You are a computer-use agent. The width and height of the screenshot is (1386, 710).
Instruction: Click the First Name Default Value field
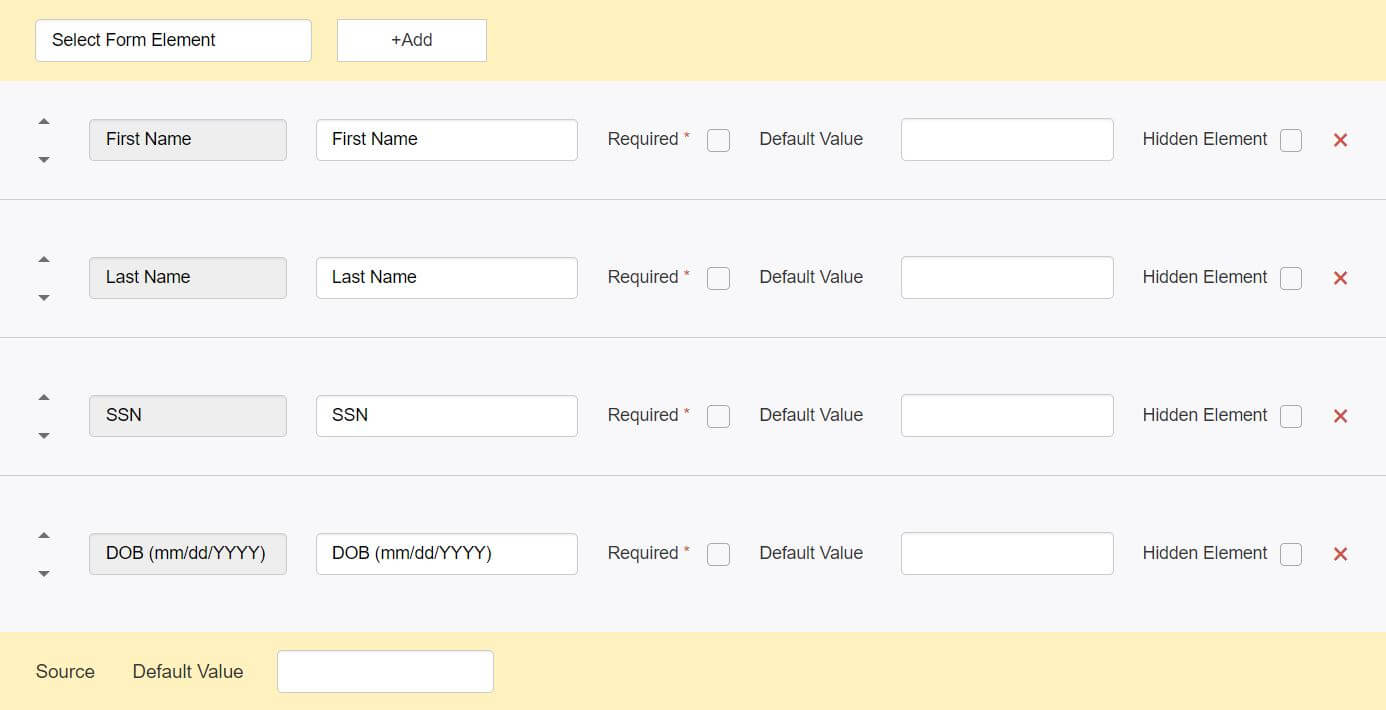(x=1007, y=139)
